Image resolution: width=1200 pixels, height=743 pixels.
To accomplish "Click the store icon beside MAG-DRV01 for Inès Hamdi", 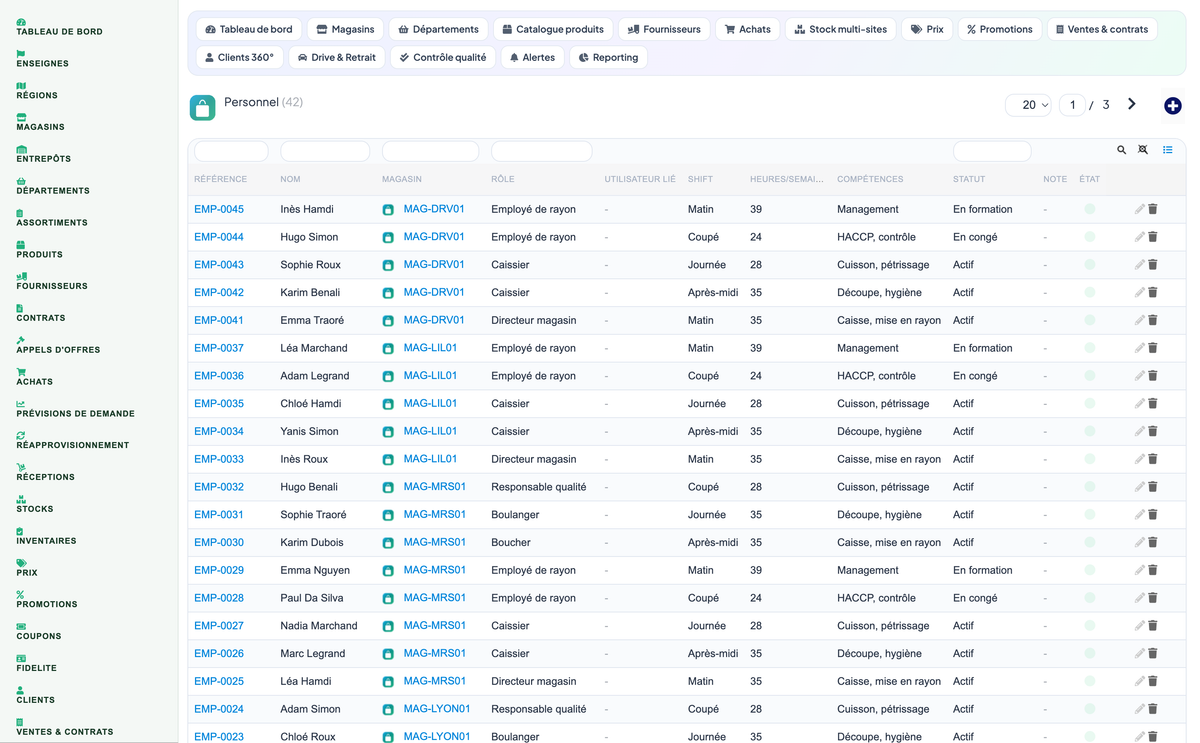I will tap(388, 210).
